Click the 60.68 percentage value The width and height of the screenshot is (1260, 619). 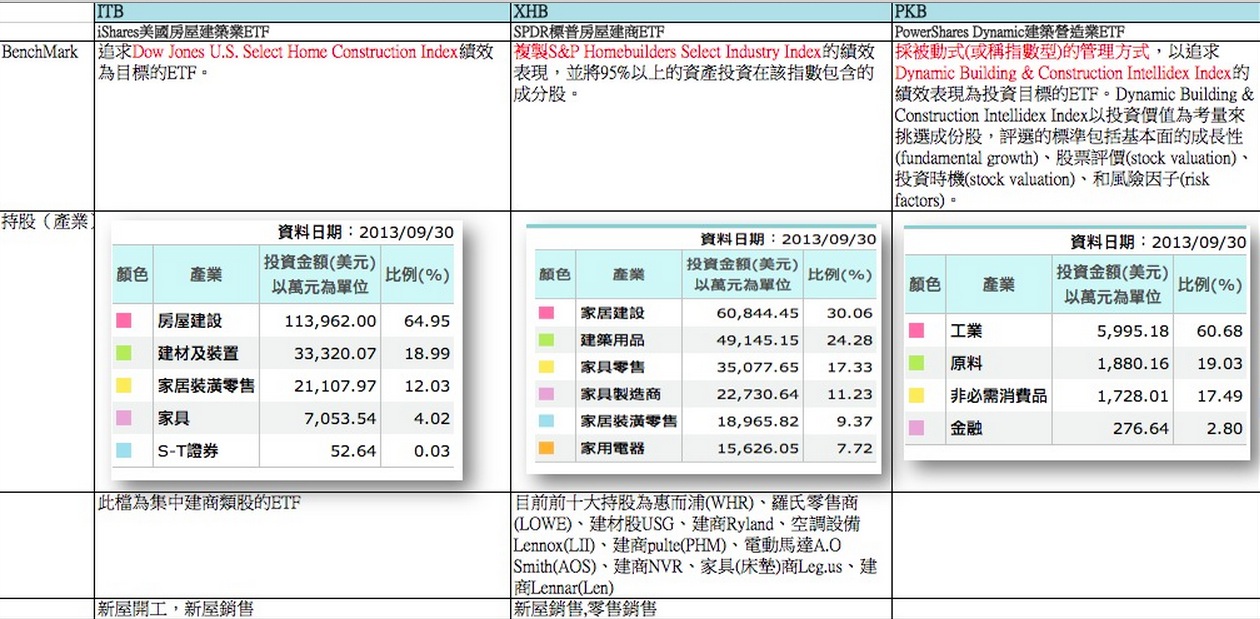coord(1220,331)
